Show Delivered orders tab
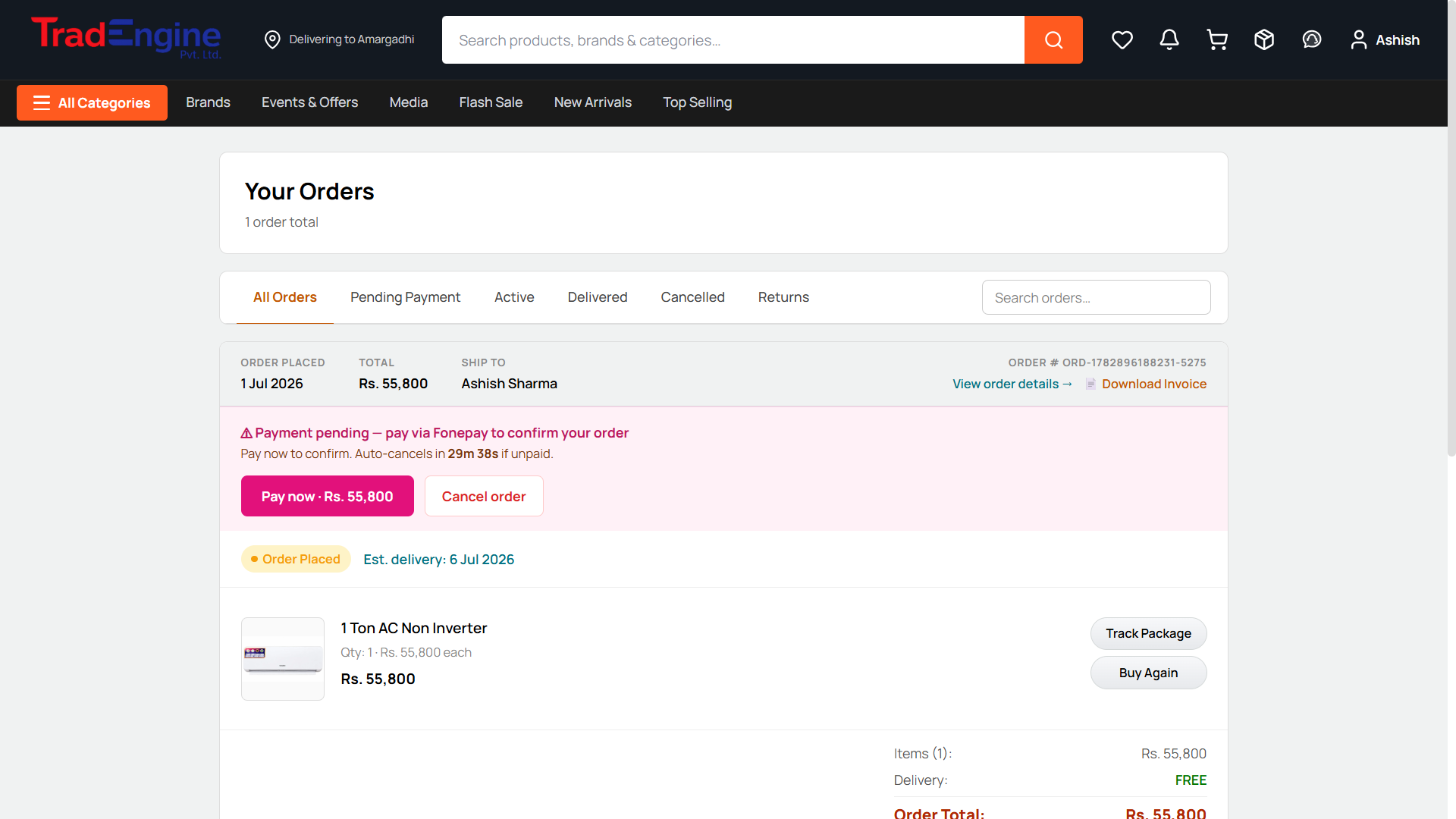 coord(598,297)
